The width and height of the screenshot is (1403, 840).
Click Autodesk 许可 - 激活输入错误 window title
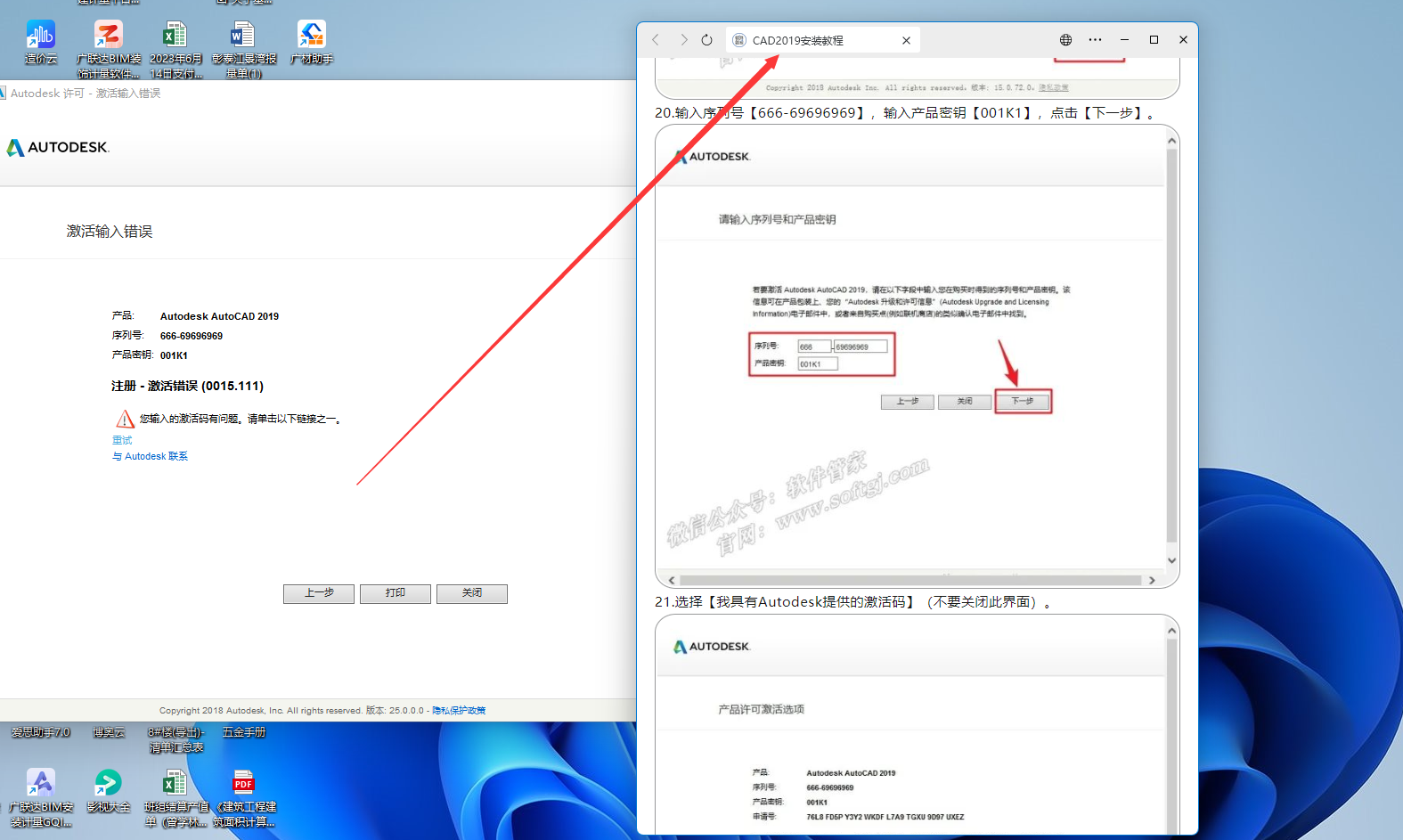coord(86,93)
